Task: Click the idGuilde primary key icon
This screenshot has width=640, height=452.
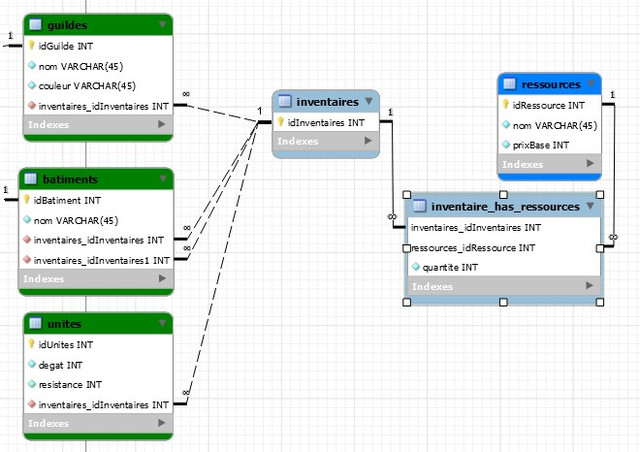Action: [x=31, y=45]
